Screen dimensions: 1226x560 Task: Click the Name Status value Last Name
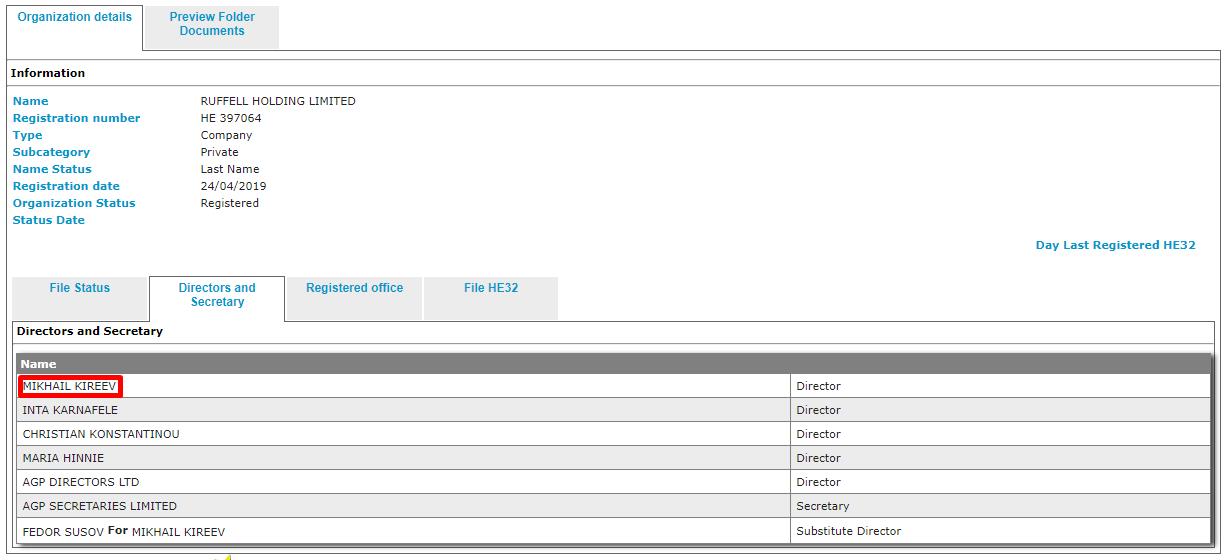pos(230,169)
